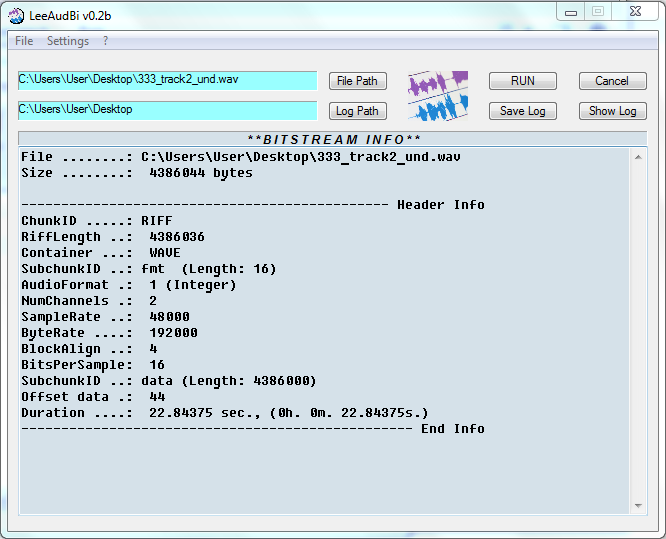This screenshot has width=666, height=539.
Task: Close the LeeAudBi window
Action: tap(635, 11)
